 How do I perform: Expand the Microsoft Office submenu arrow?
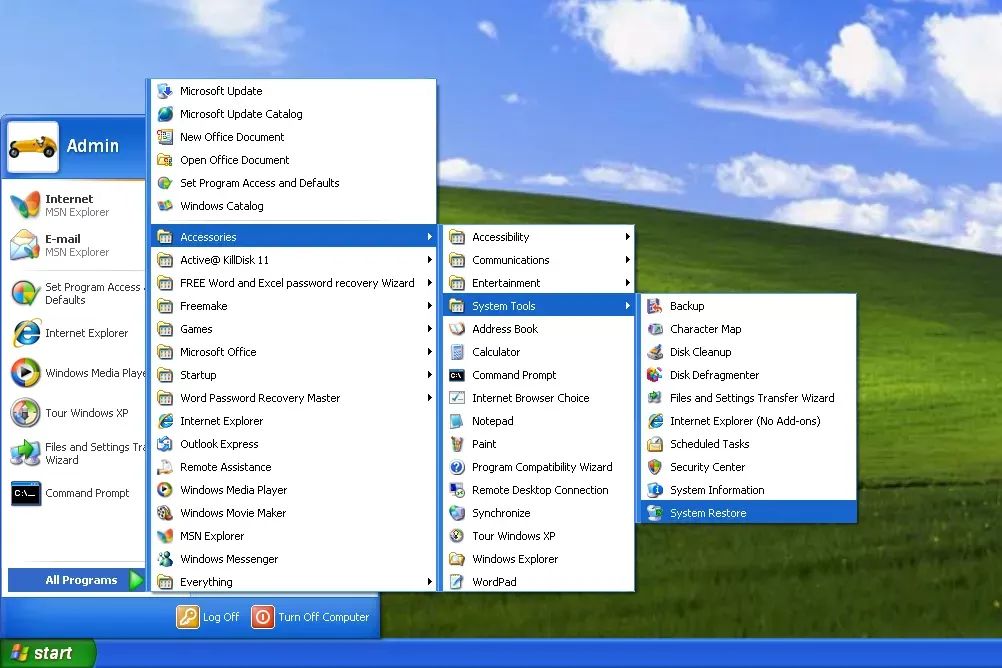click(x=429, y=352)
